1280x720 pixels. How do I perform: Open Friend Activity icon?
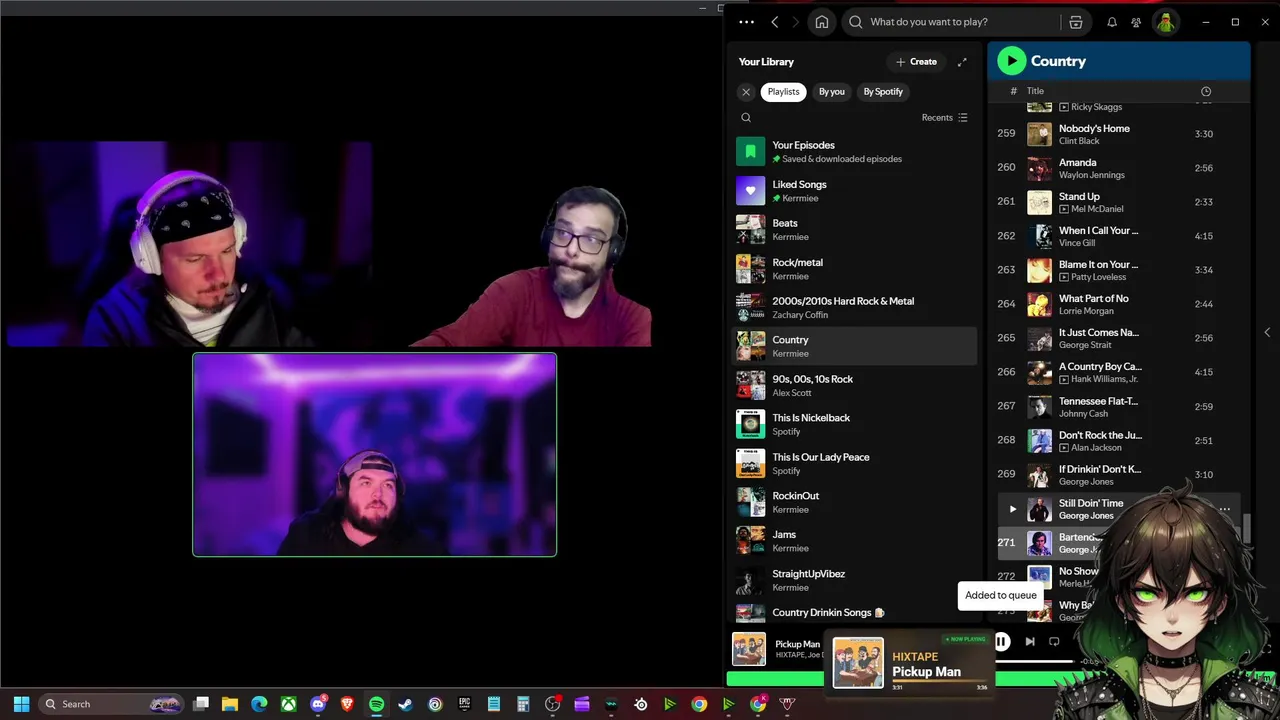tap(1137, 22)
